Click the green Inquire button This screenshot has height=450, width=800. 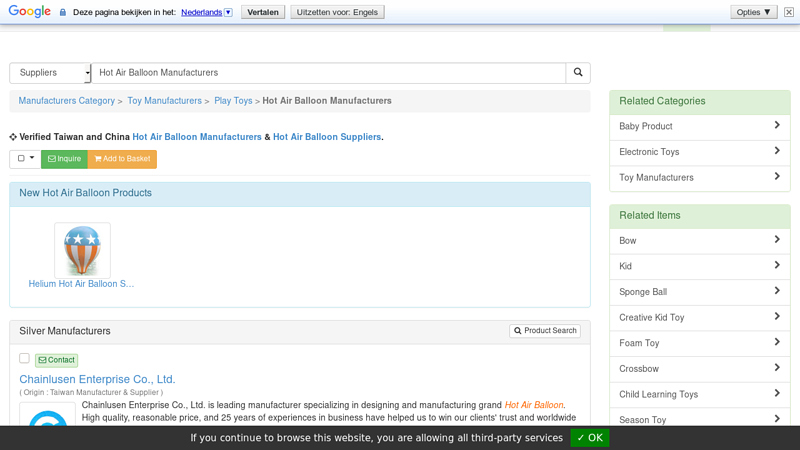tap(64, 159)
